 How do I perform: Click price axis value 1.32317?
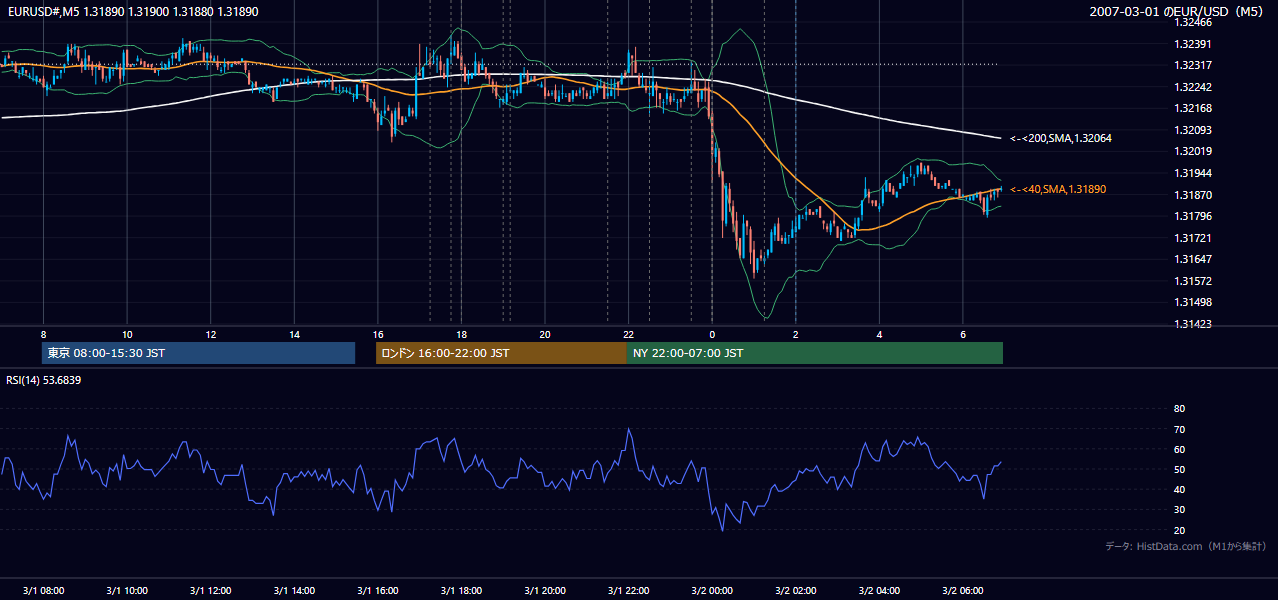click(x=1193, y=65)
